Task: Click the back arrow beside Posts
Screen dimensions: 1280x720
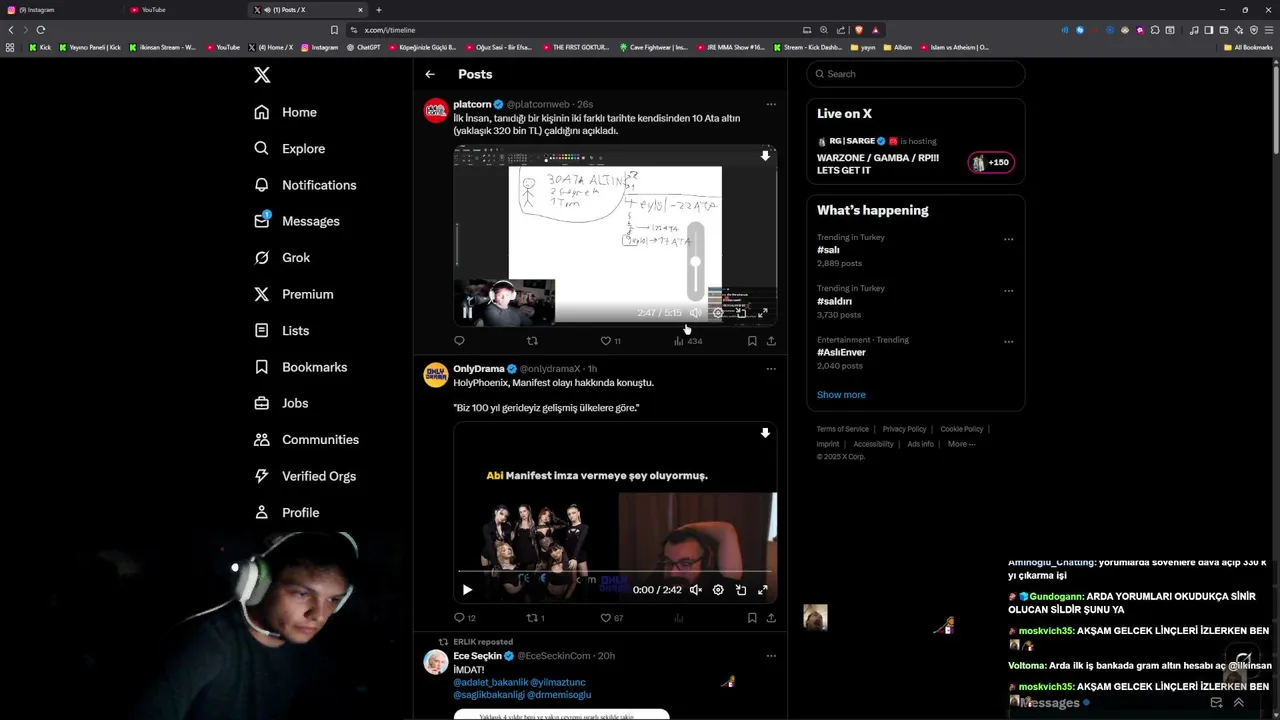Action: click(430, 74)
